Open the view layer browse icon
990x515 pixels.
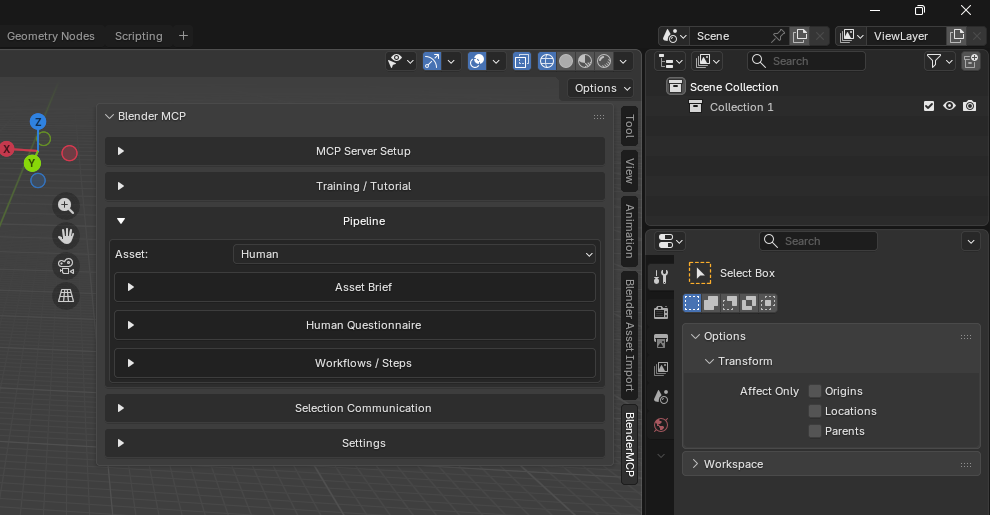click(851, 36)
